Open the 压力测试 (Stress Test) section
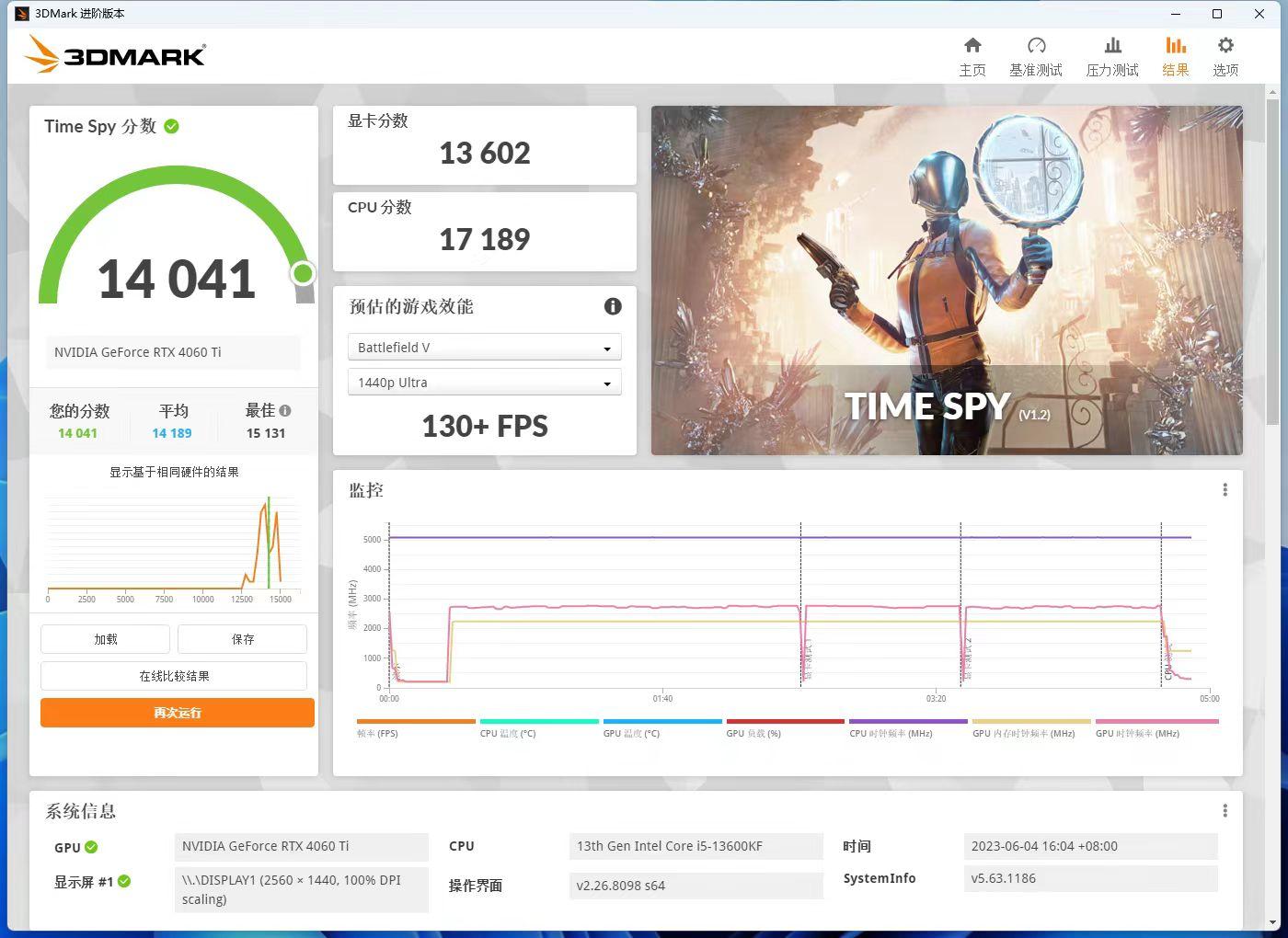Image resolution: width=1288 pixels, height=938 pixels. [1112, 53]
